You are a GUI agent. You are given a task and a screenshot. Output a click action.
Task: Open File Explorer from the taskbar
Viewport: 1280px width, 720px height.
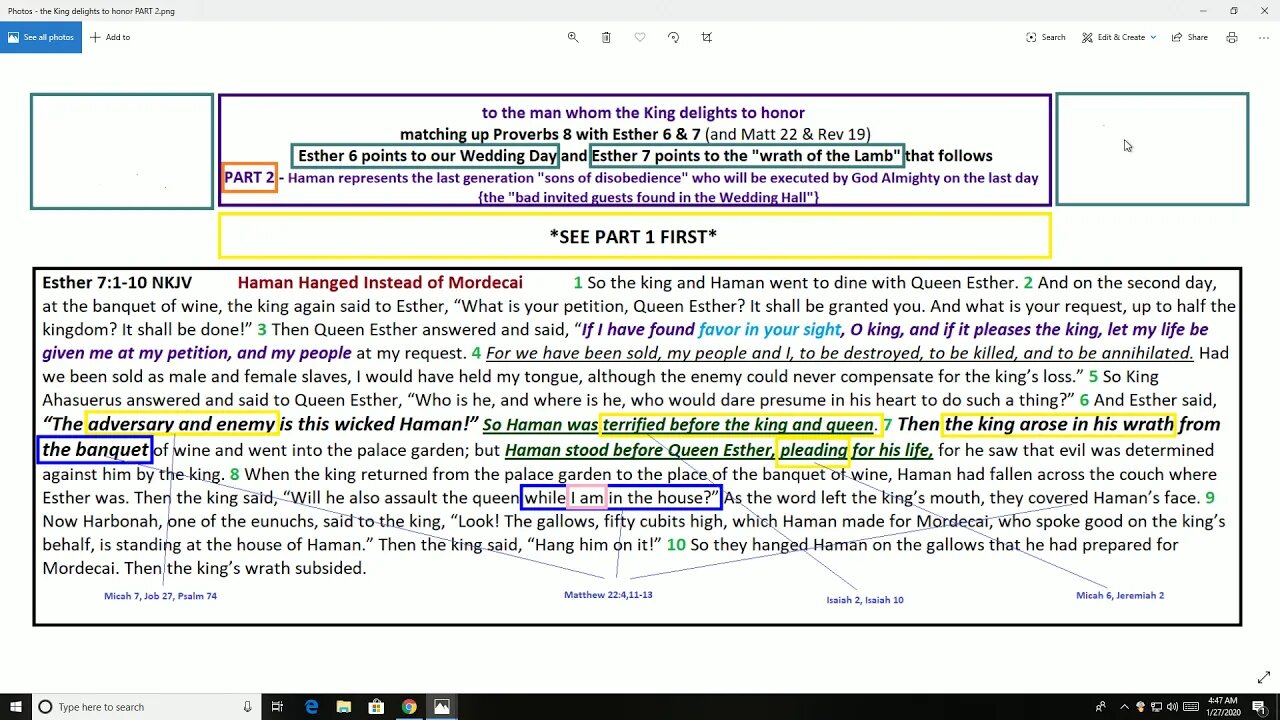click(x=344, y=707)
